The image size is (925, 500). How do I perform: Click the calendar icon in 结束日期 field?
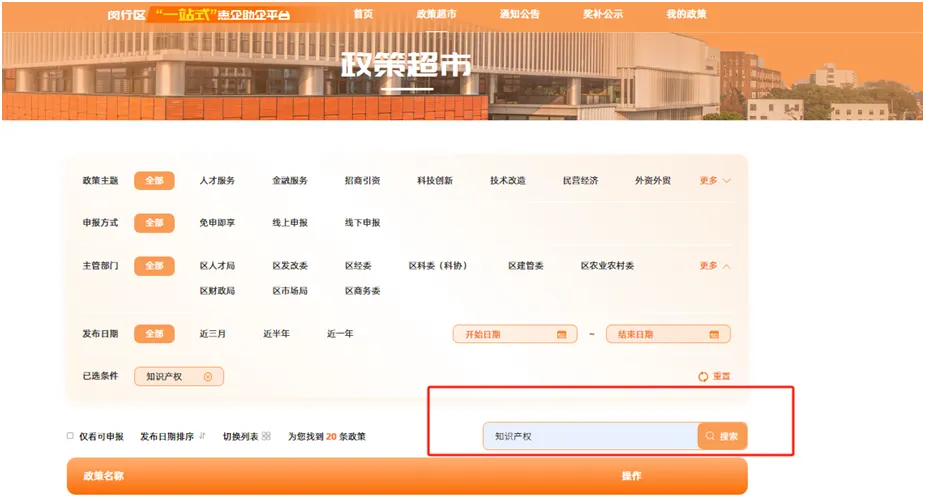coord(714,334)
